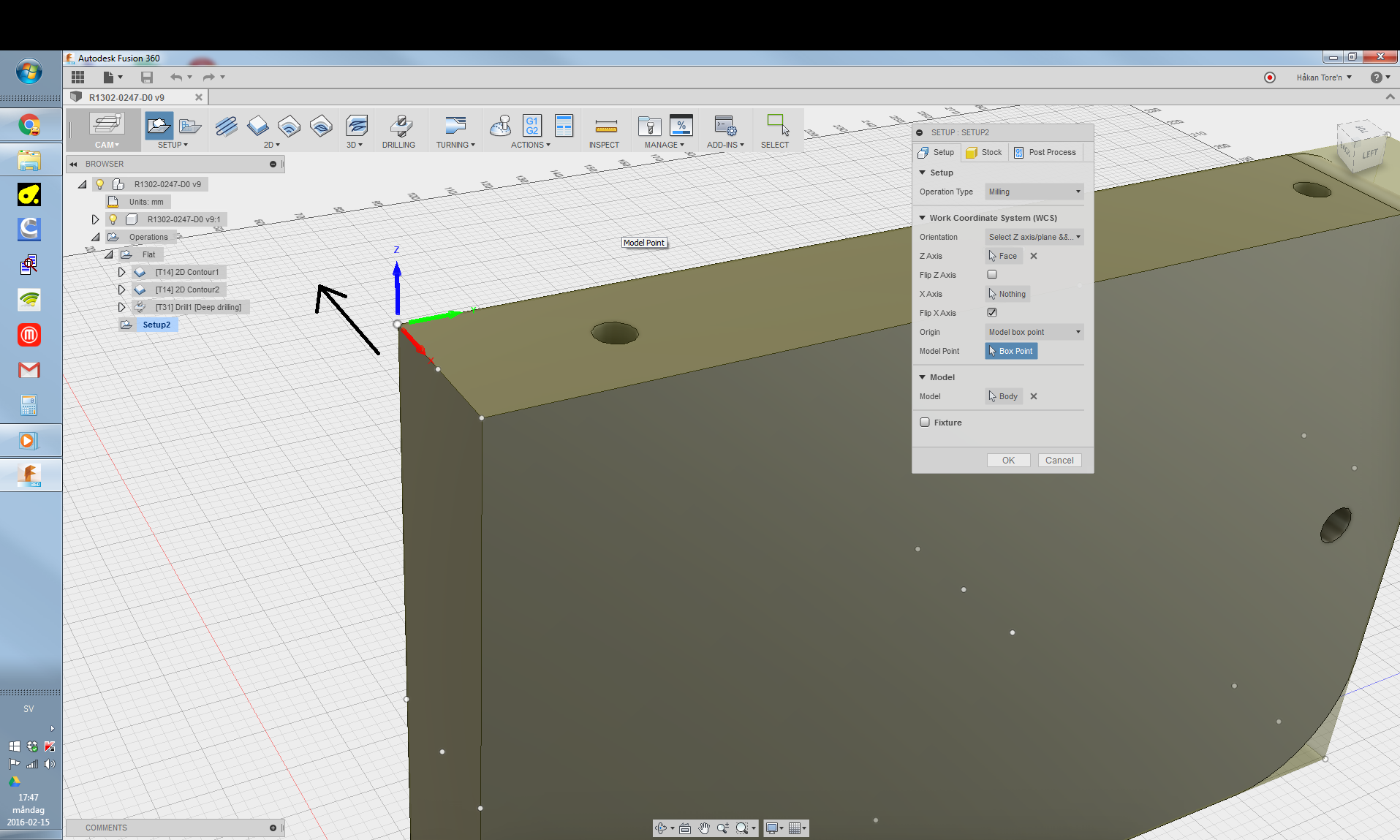Switch to the Post Process tab
Image resolution: width=1400 pixels, height=840 pixels.
[1045, 152]
